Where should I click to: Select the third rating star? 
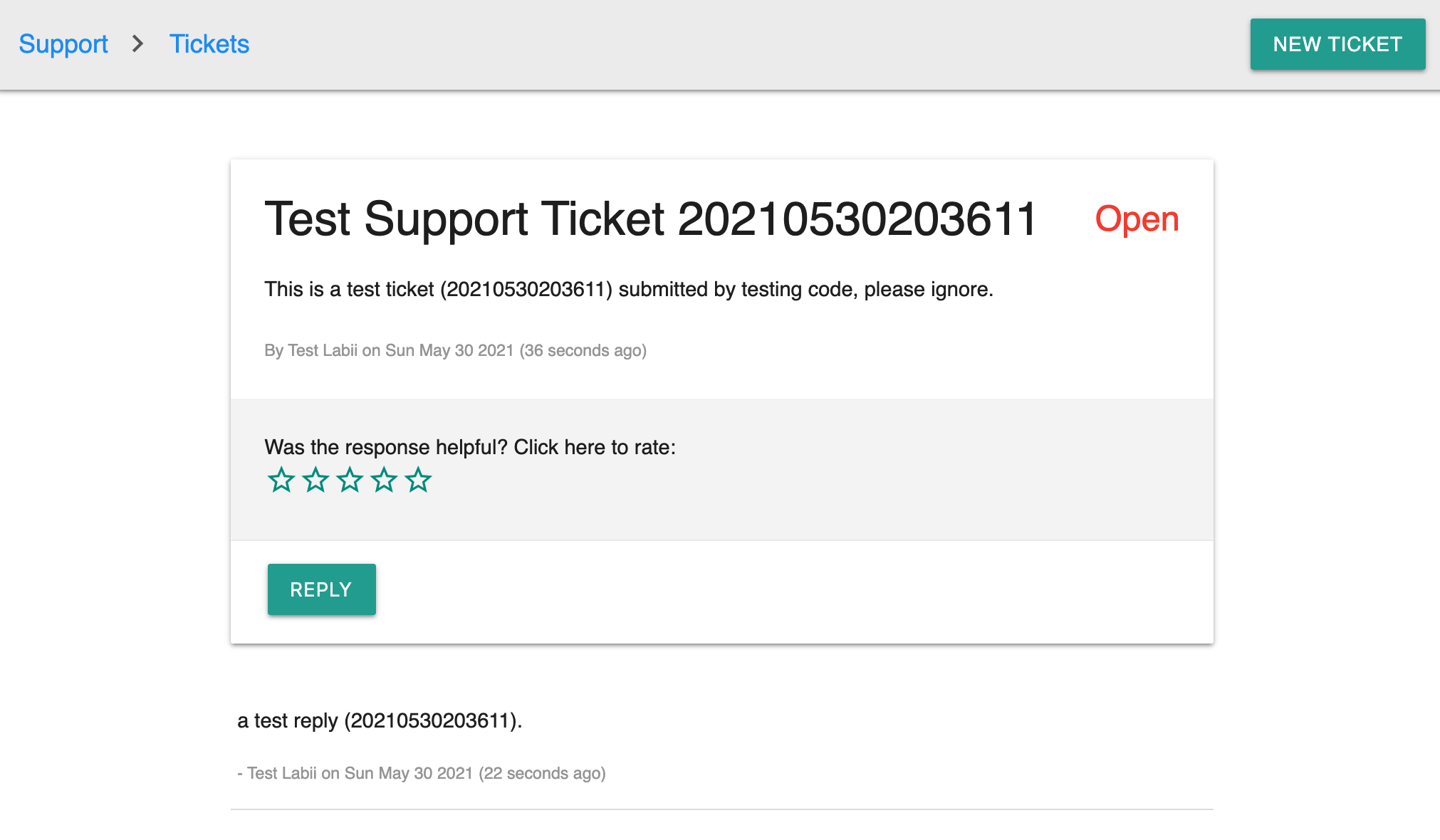pyautogui.click(x=350, y=481)
